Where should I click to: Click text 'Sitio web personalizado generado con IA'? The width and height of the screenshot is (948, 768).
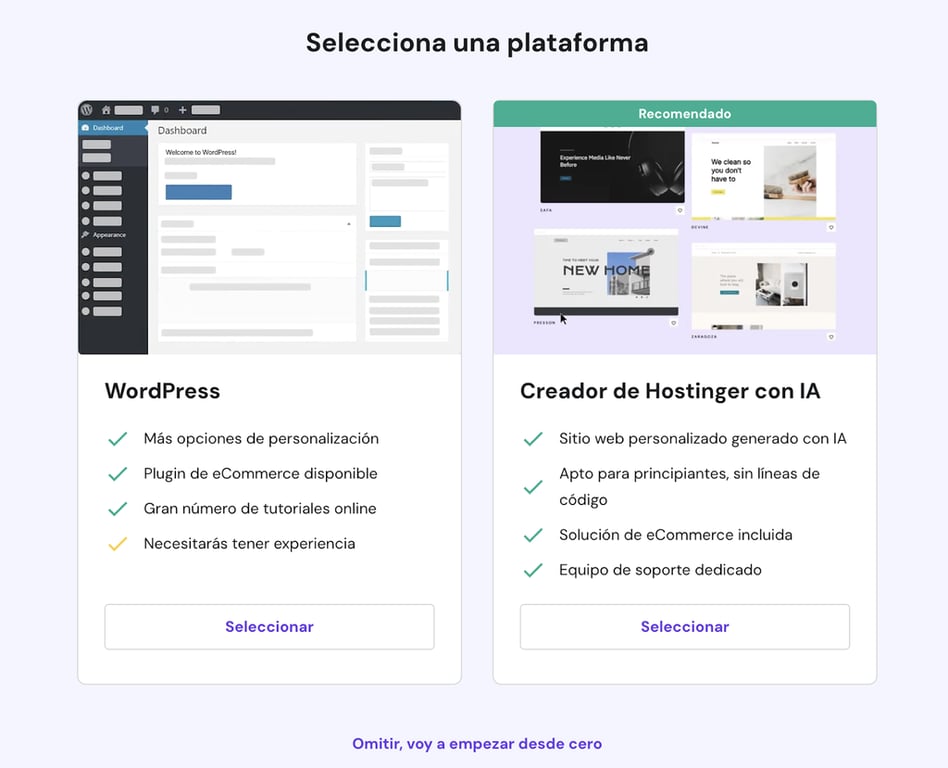point(703,438)
